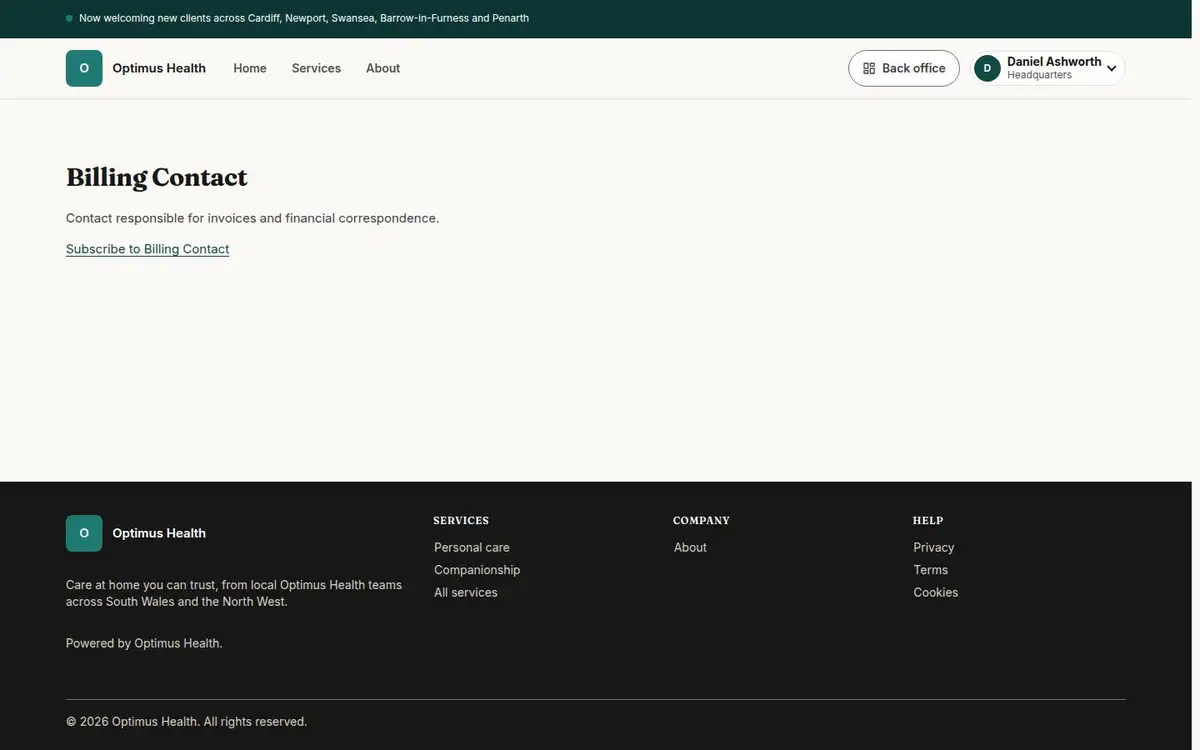Click the Headquarters label under user name
This screenshot has width=1200, height=750.
click(1039, 75)
